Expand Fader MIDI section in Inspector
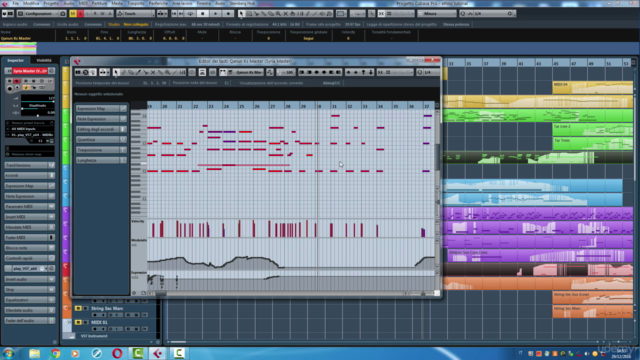 pos(29,238)
